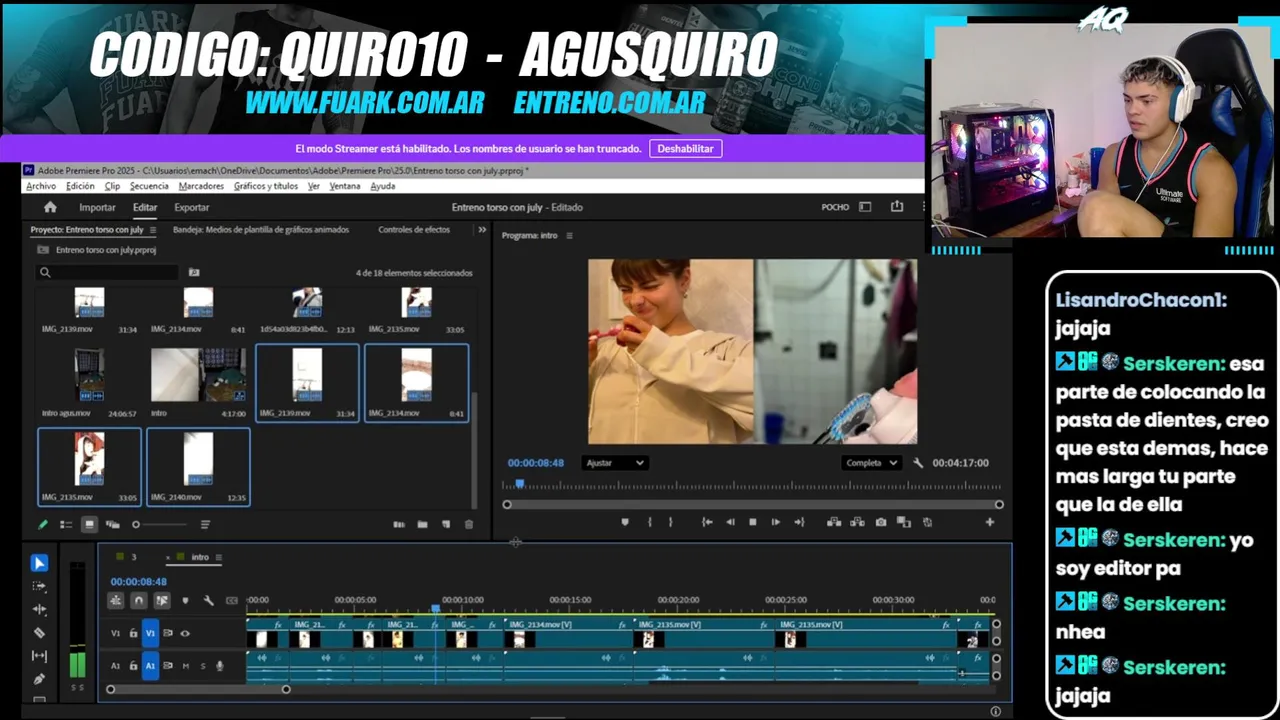Switch project panel to icon view
Screen dimensions: 1280x720
89,524
